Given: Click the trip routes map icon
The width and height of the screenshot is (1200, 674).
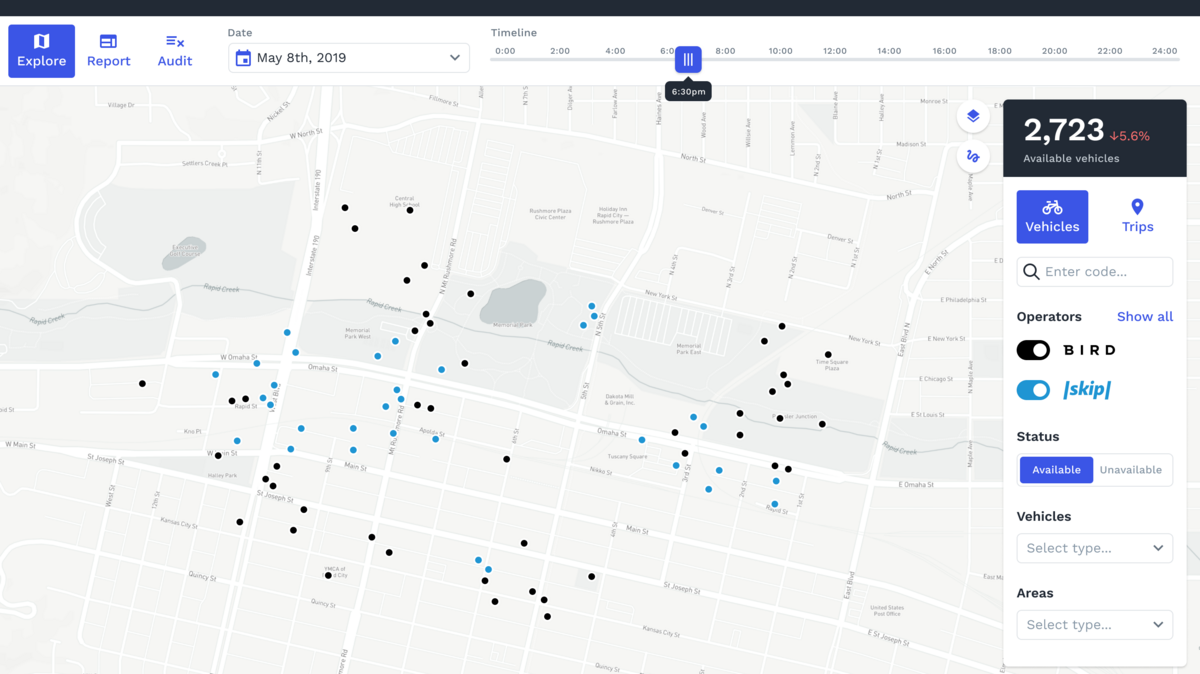Looking at the screenshot, I should [972, 156].
